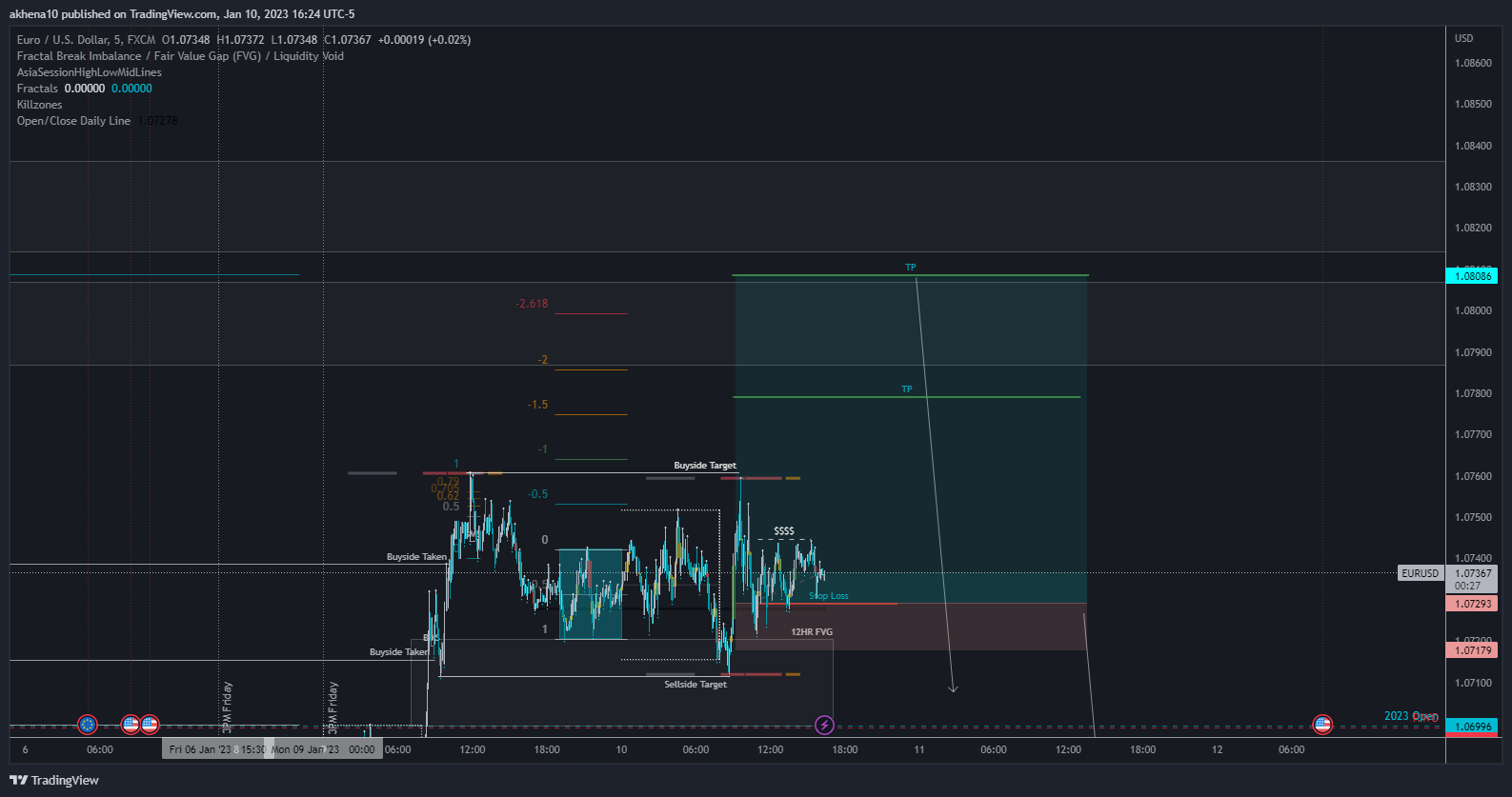1512x797 pixels.
Task: Open the US flag event icon nearest the EU flag
Action: click(131, 725)
